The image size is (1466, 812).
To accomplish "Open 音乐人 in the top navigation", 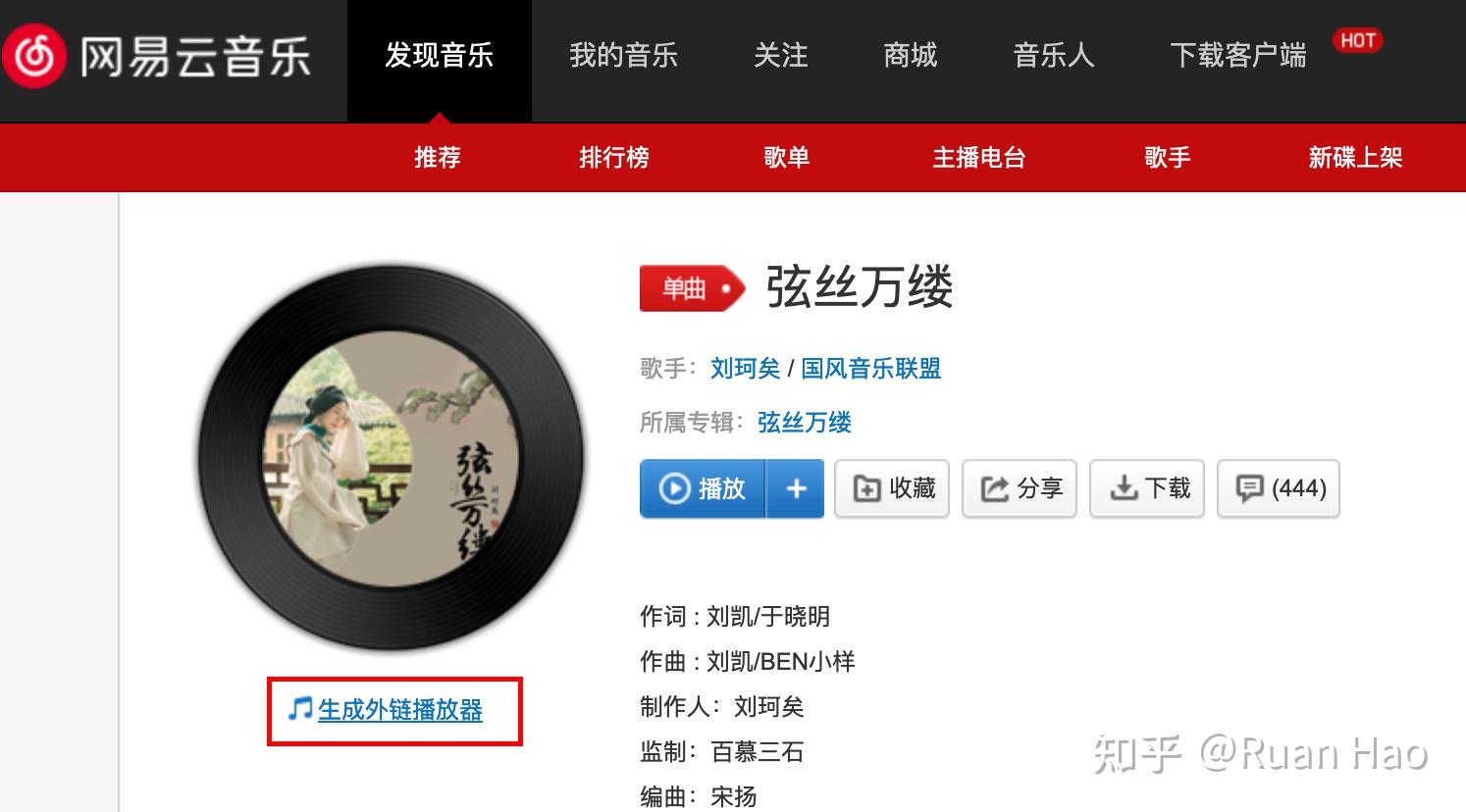I will (1054, 56).
